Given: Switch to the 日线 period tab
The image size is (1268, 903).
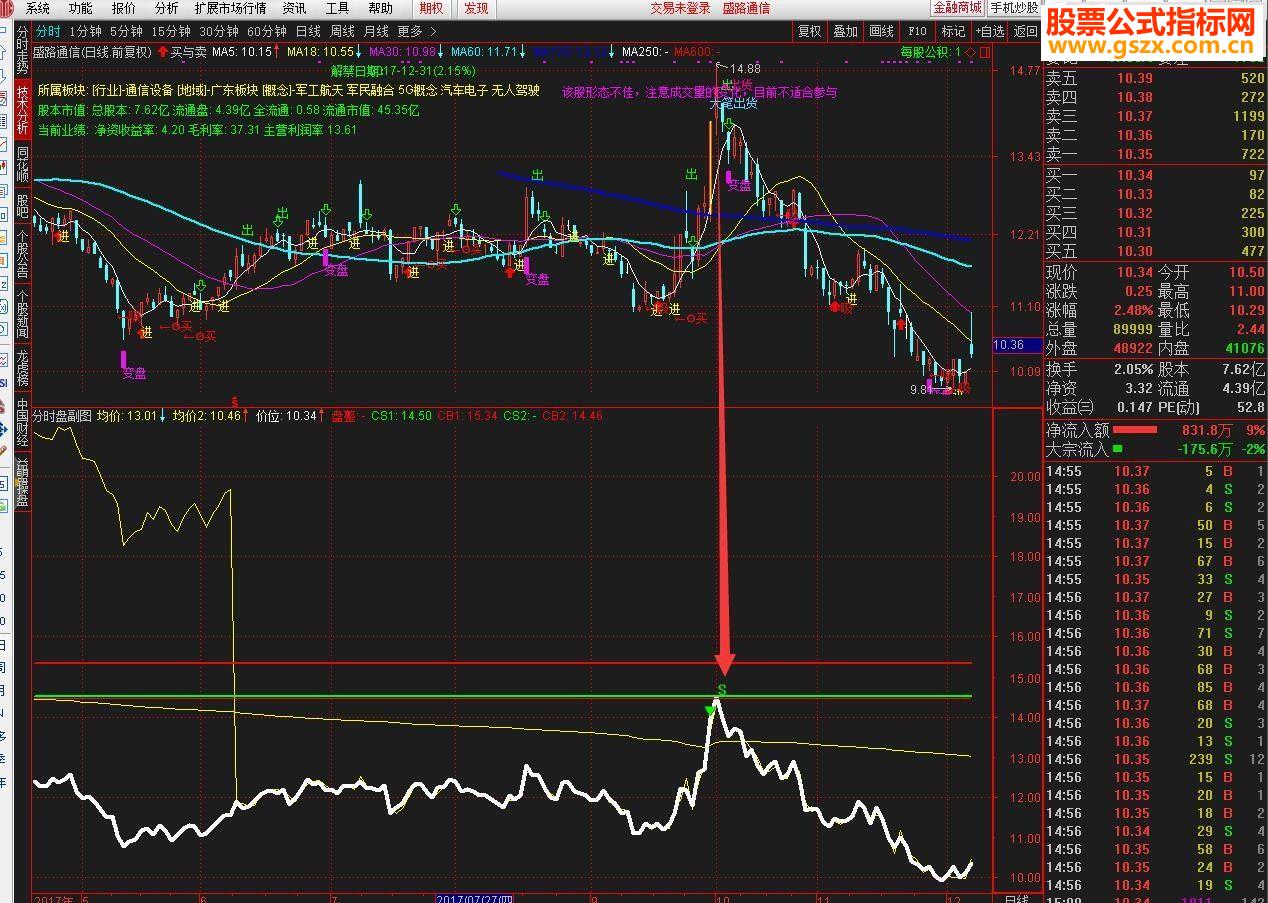Looking at the screenshot, I should pyautogui.click(x=309, y=32).
